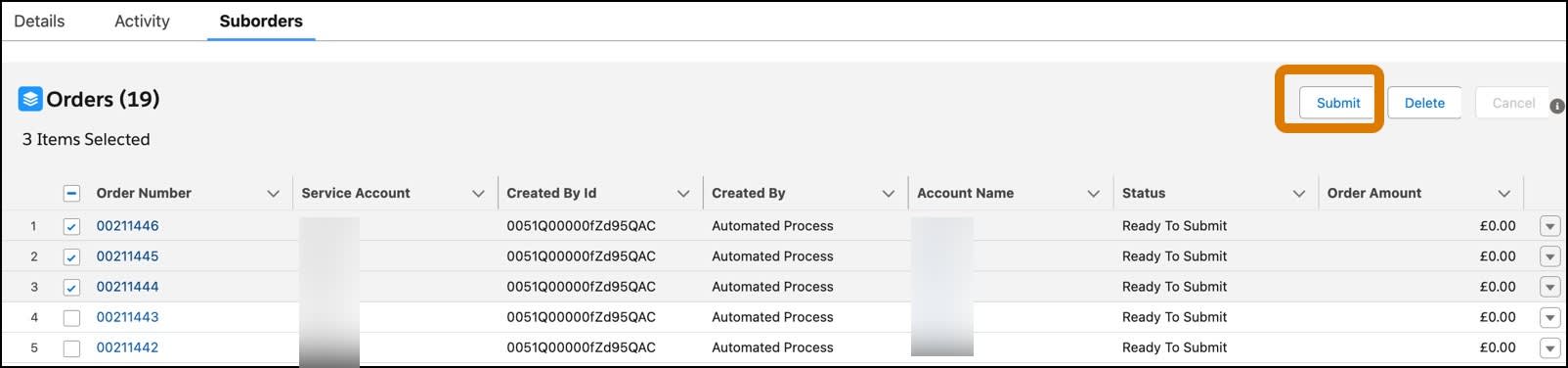Switch to the Details tab
Screen dimensions: 1568x368
(39, 21)
